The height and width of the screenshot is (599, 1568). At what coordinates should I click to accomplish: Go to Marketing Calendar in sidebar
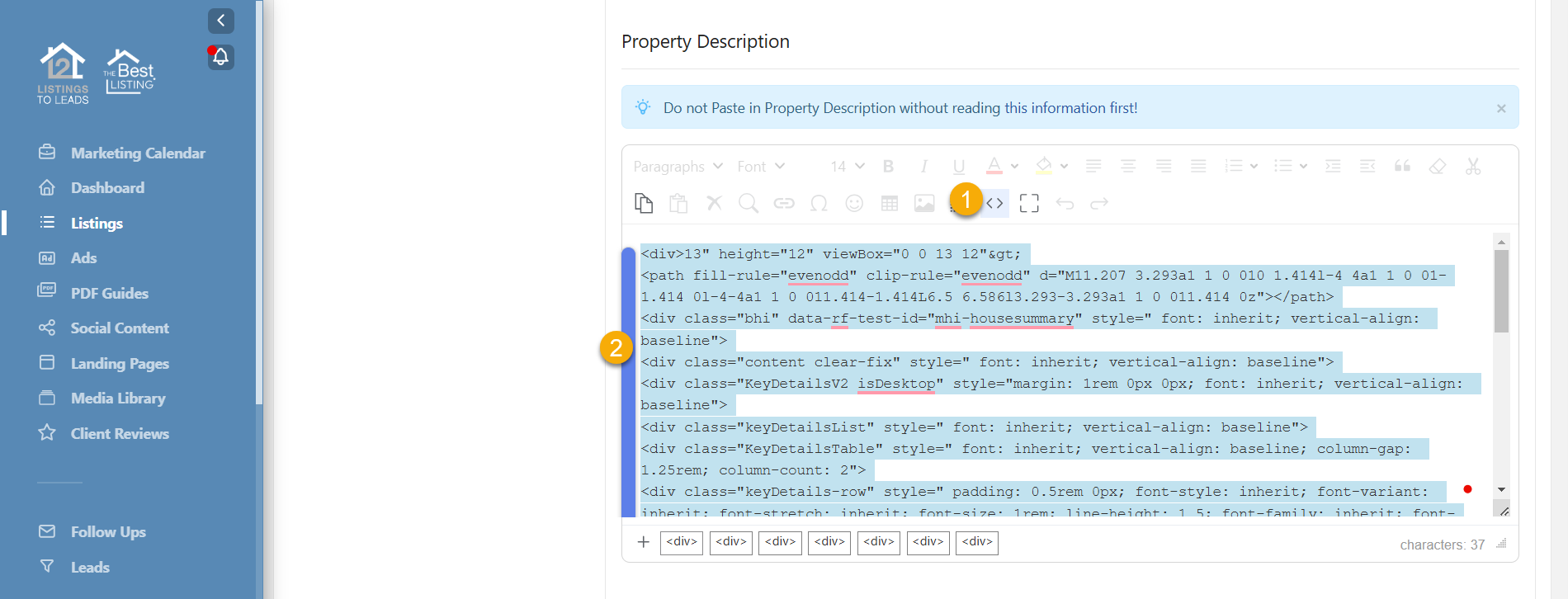137,153
